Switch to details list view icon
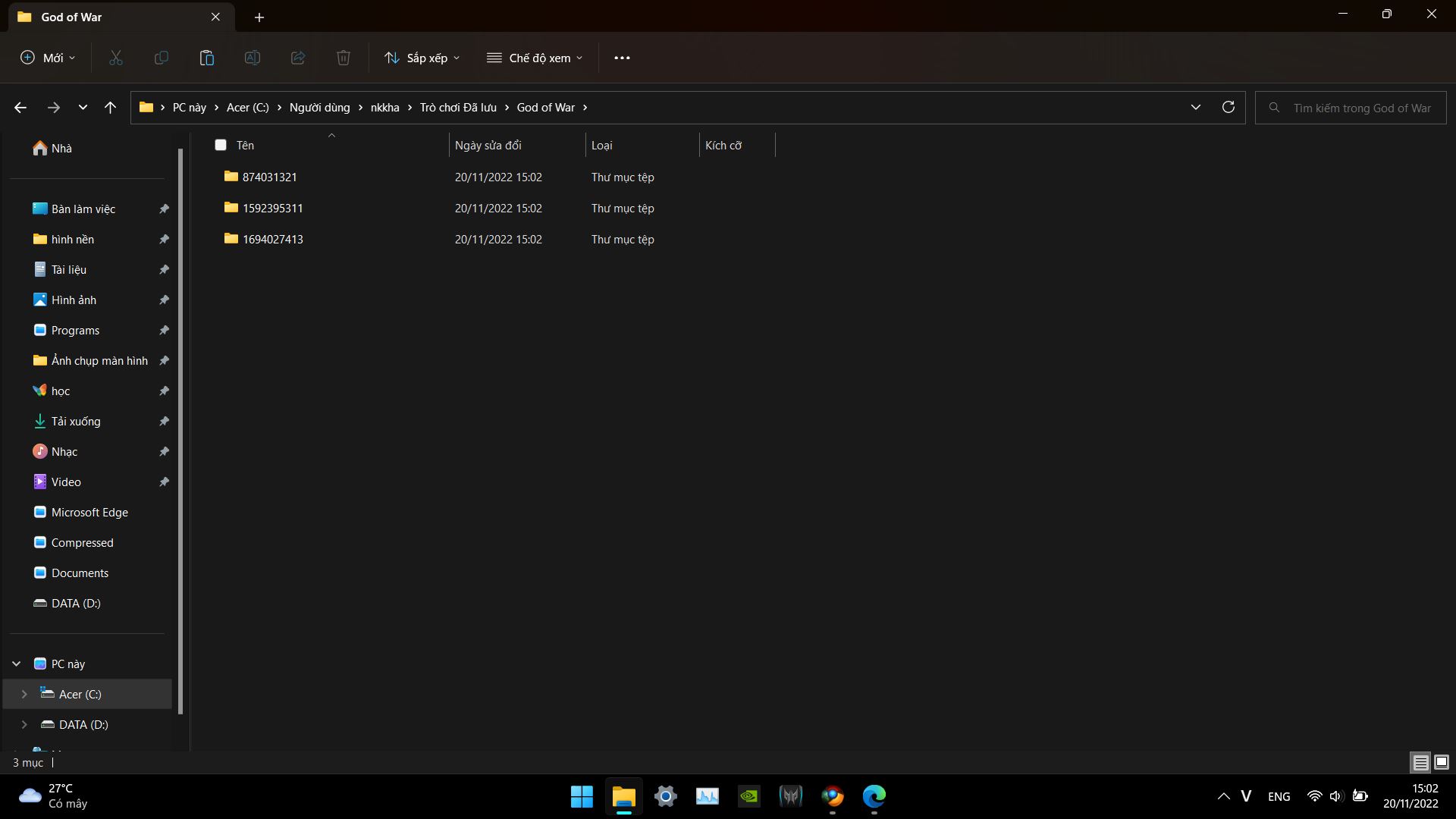 [1420, 762]
